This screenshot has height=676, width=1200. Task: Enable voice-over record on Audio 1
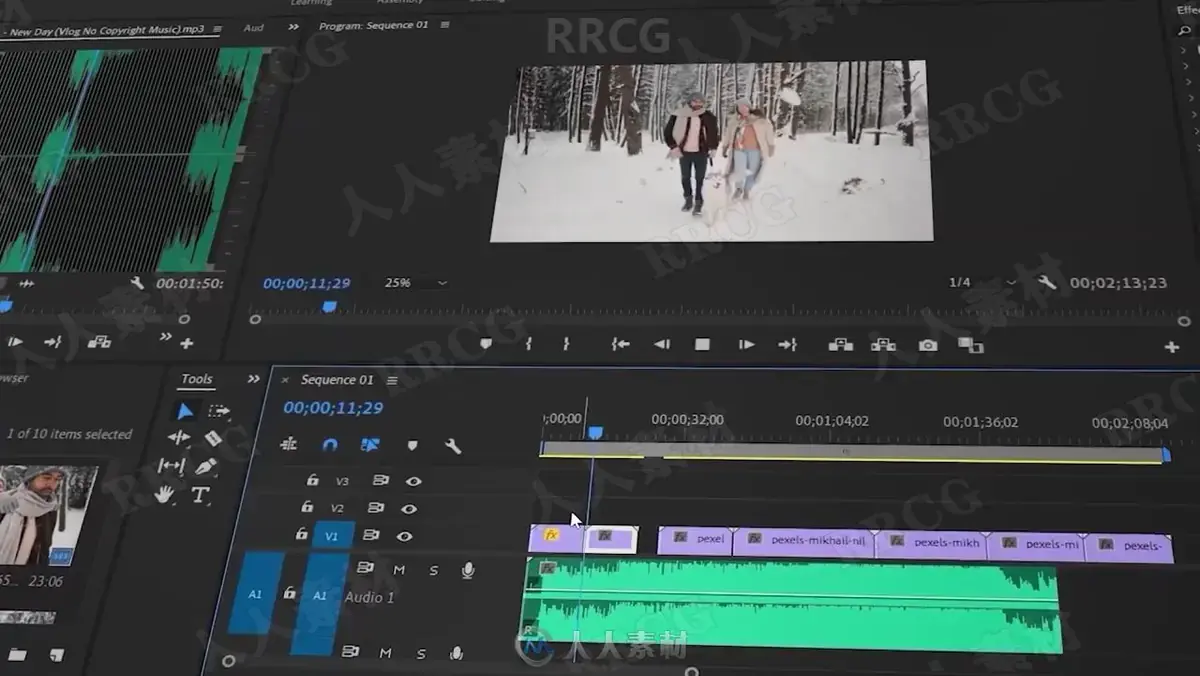point(467,570)
